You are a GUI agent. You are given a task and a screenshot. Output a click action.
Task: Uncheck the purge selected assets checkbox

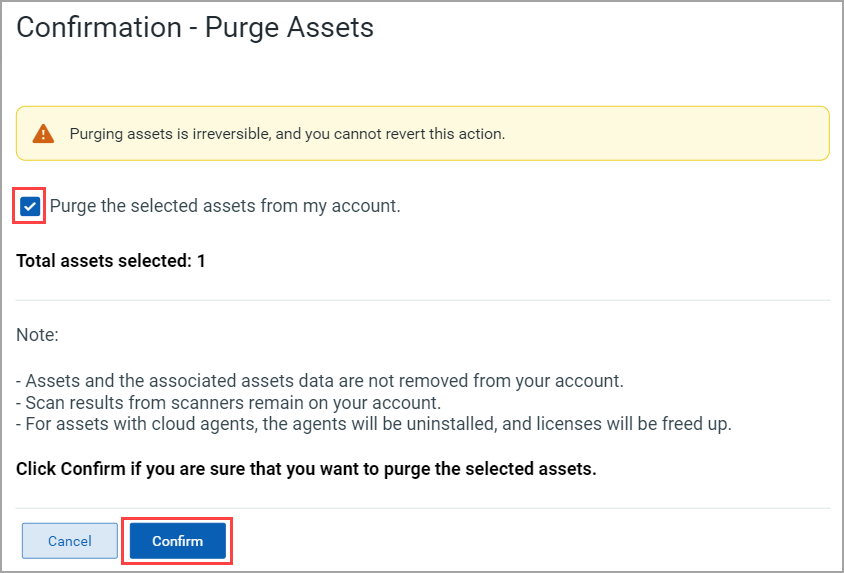pyautogui.click(x=30, y=206)
